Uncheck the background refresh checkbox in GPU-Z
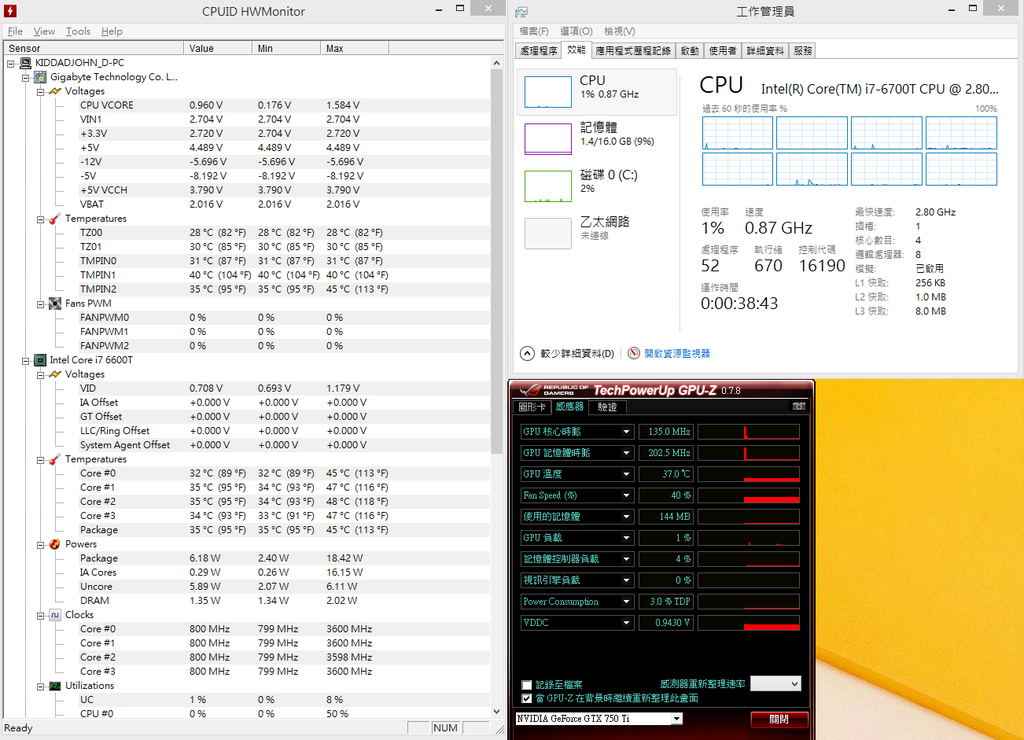This screenshot has width=1024, height=740. tap(527, 698)
